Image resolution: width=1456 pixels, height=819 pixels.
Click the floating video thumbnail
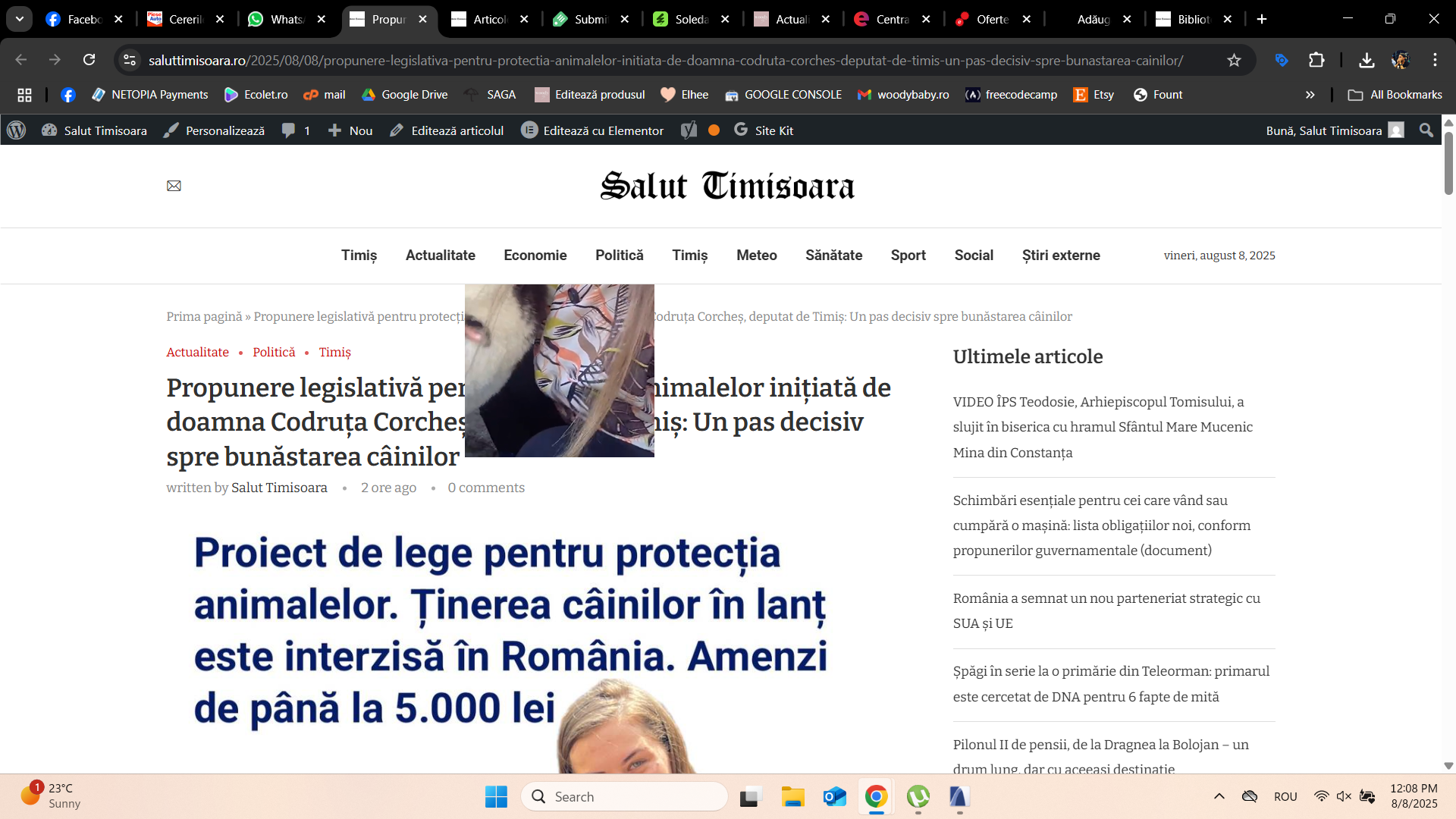[560, 371]
